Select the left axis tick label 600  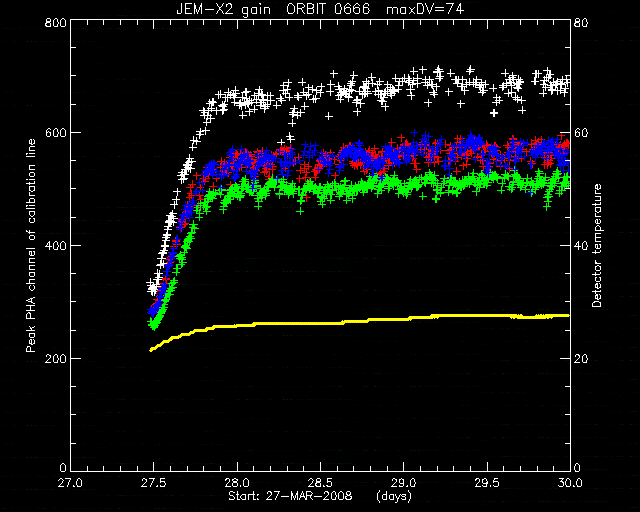[56, 133]
